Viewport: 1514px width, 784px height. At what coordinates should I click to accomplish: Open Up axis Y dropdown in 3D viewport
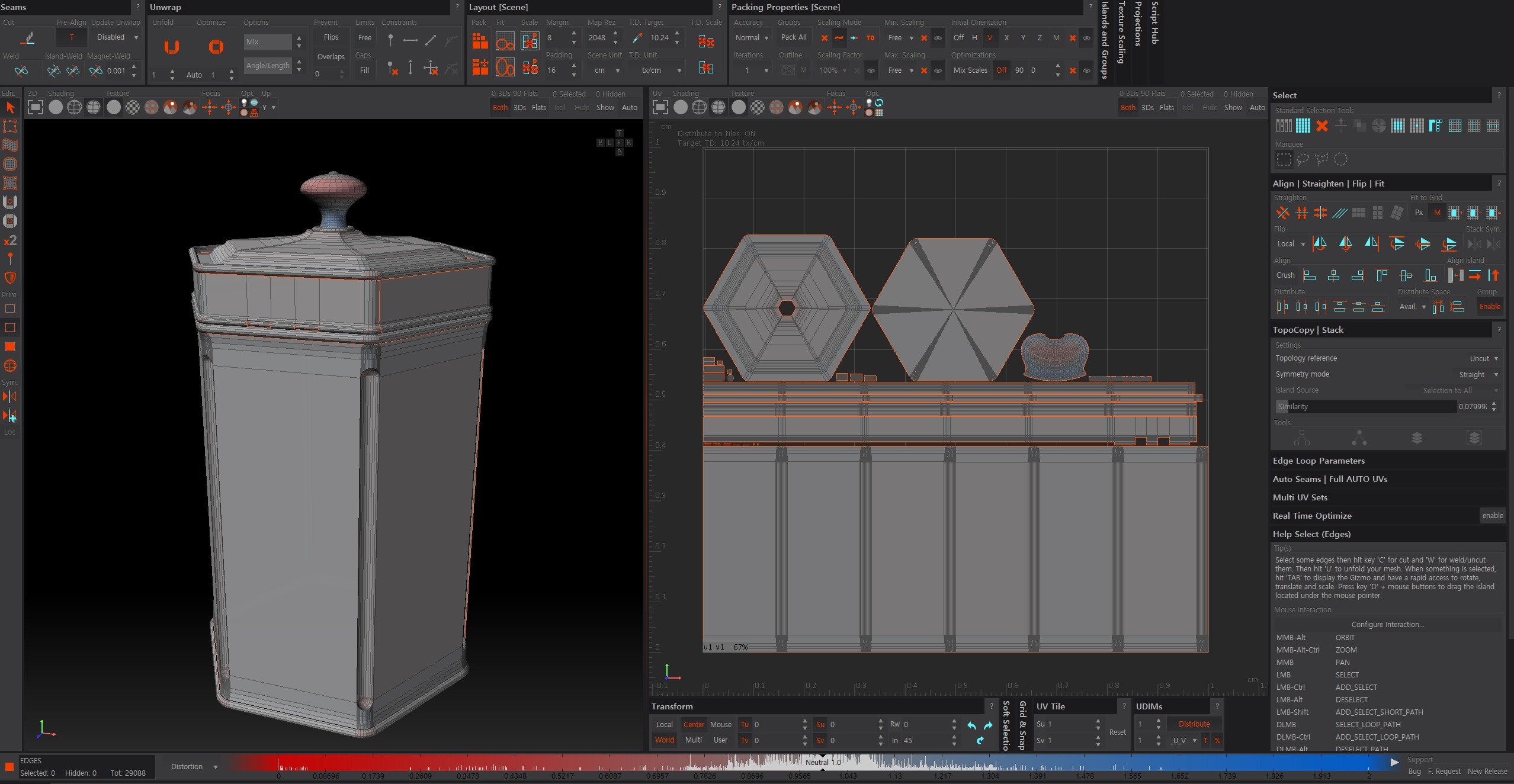pyautogui.click(x=268, y=108)
